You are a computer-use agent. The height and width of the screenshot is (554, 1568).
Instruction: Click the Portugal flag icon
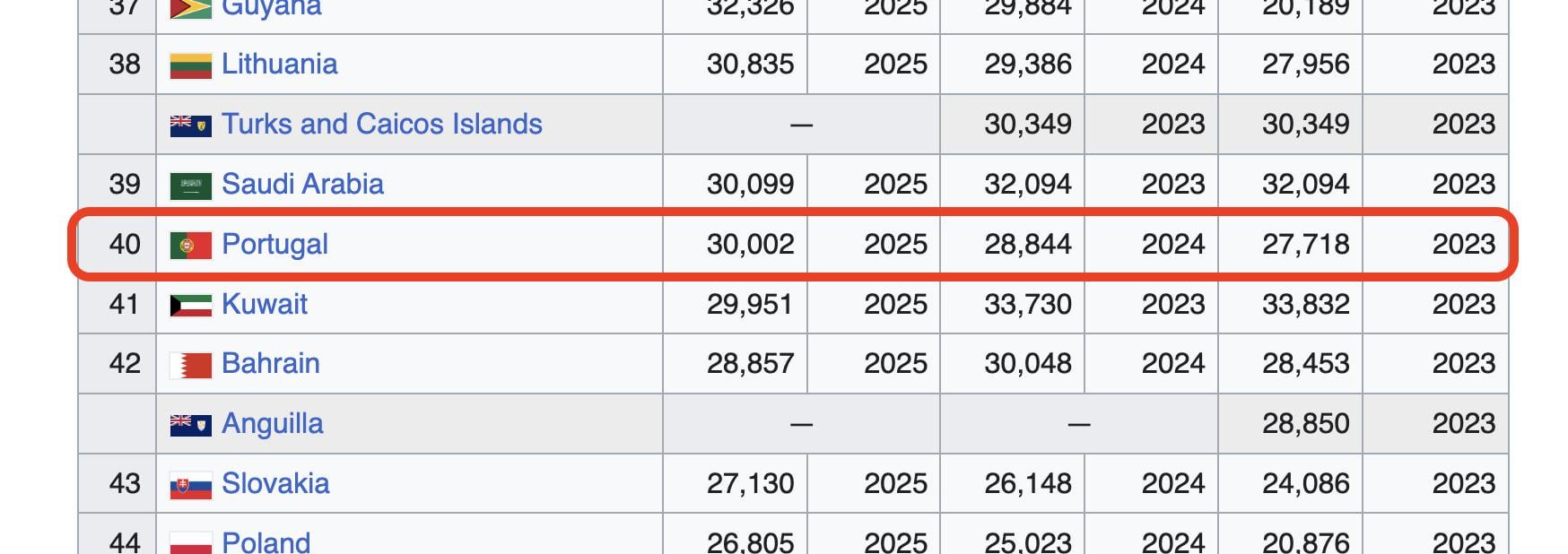tap(190, 245)
